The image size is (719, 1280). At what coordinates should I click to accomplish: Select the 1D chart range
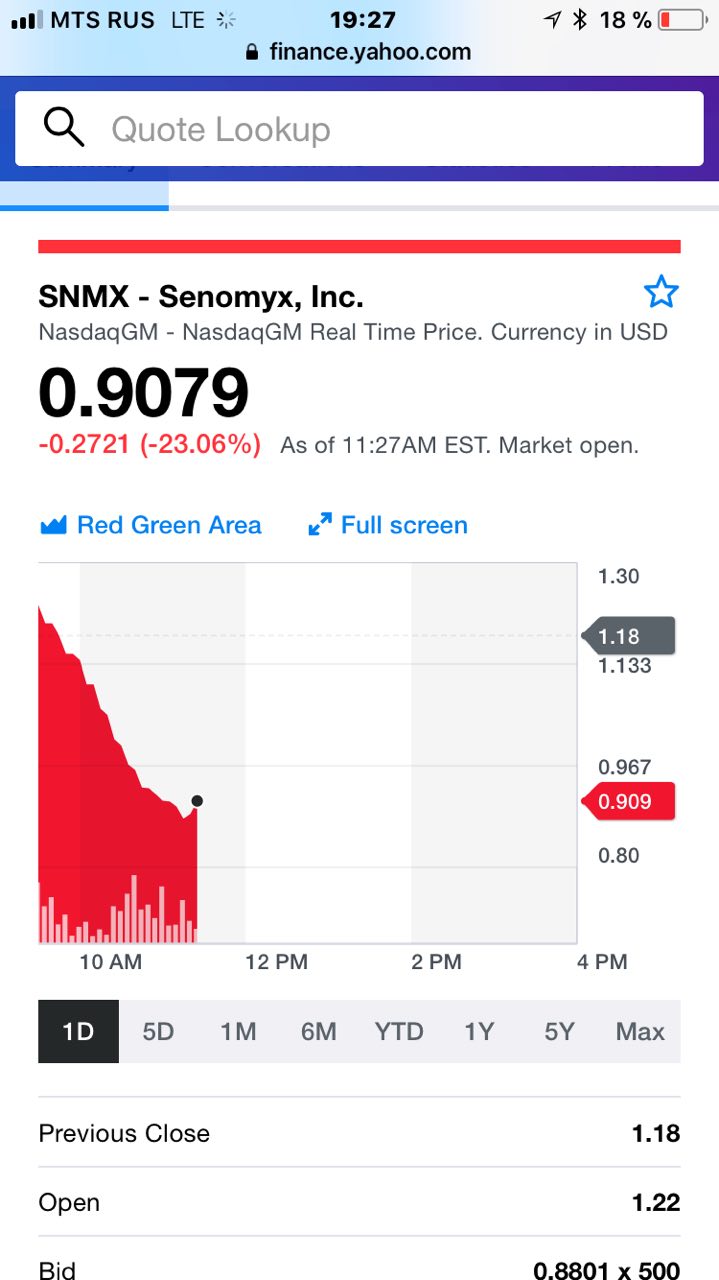click(x=78, y=1031)
